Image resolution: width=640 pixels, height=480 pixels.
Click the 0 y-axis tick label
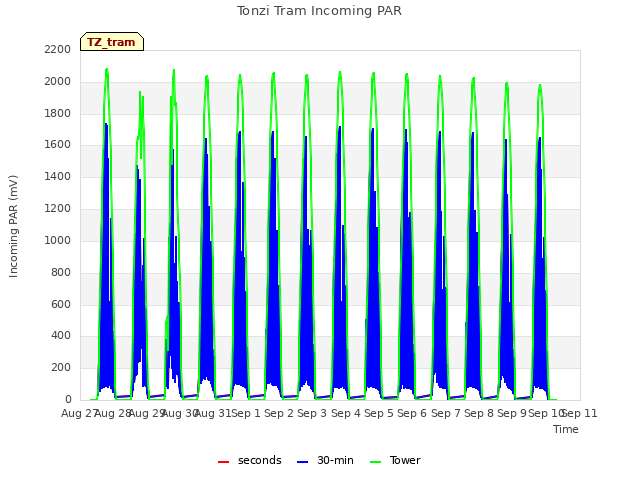[x=68, y=400]
